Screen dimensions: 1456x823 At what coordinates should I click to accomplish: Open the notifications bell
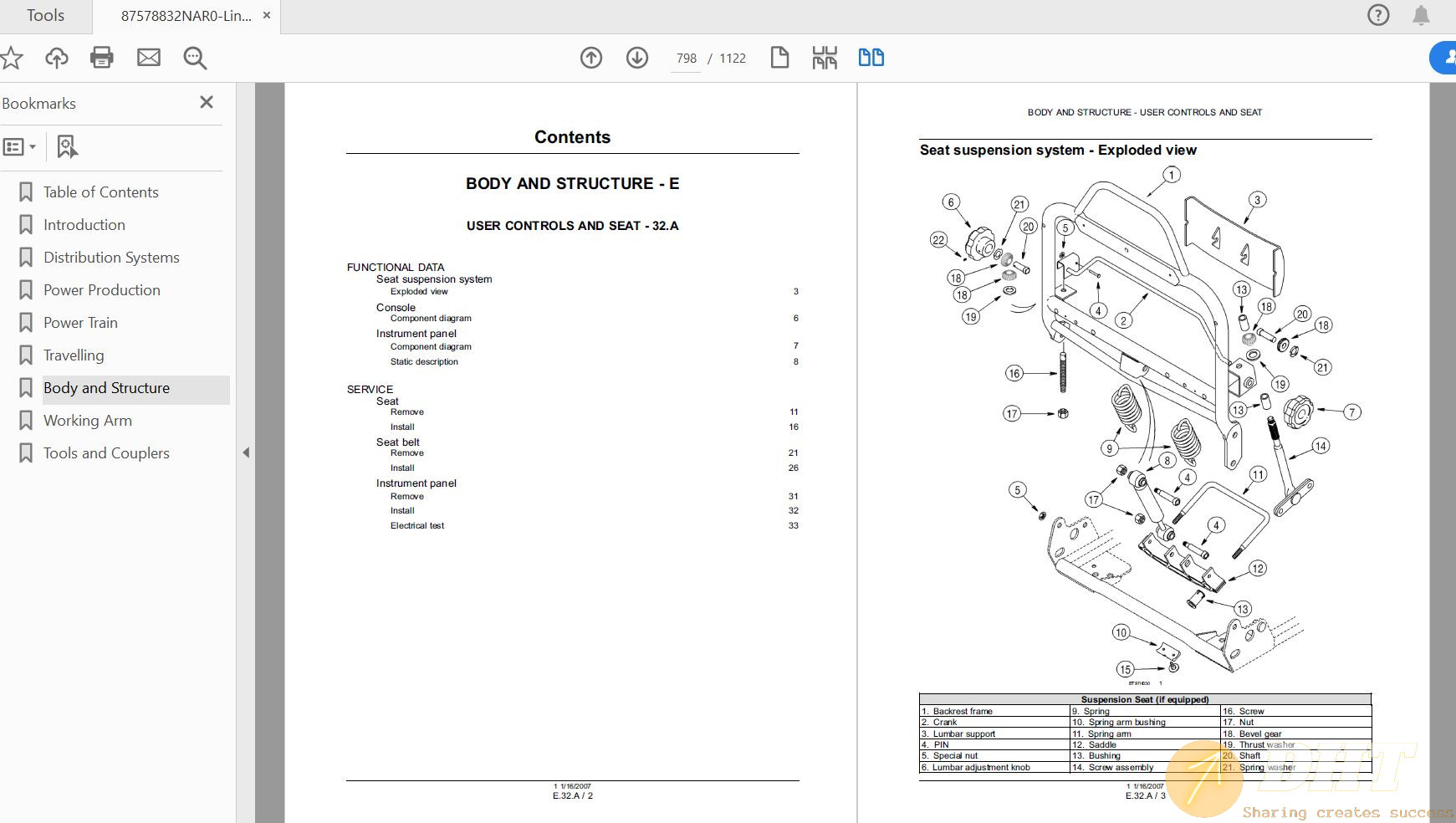pyautogui.click(x=1419, y=14)
